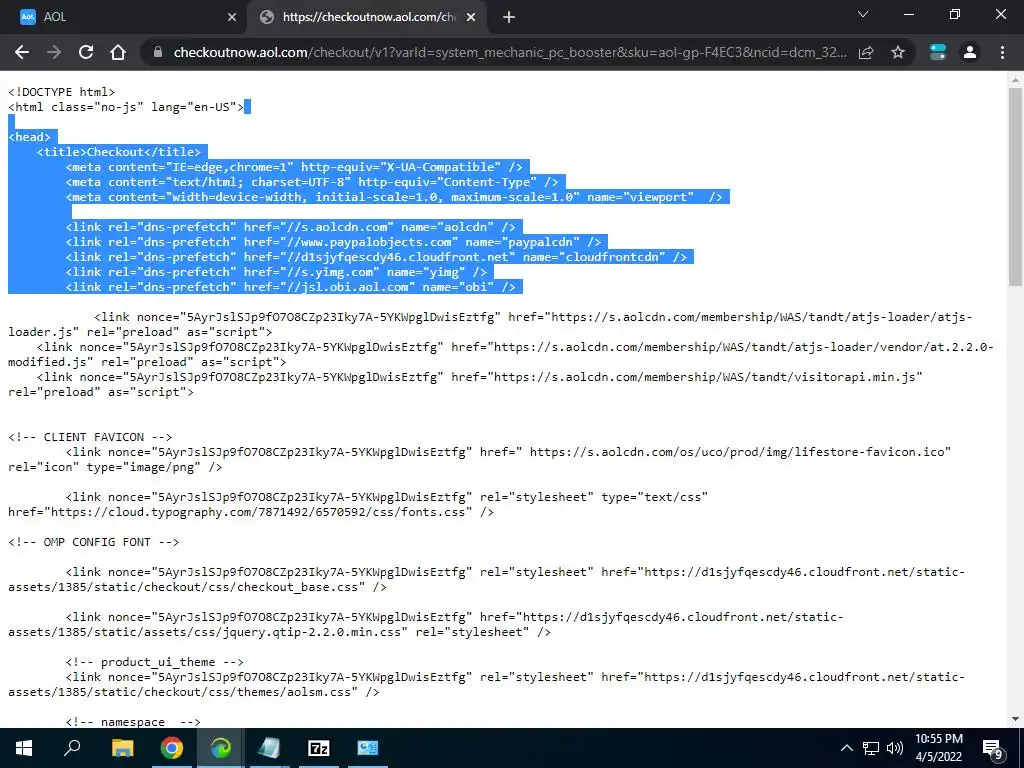The image size is (1024, 768).
Task: Click the viewport meta tag line
Action: click(394, 197)
